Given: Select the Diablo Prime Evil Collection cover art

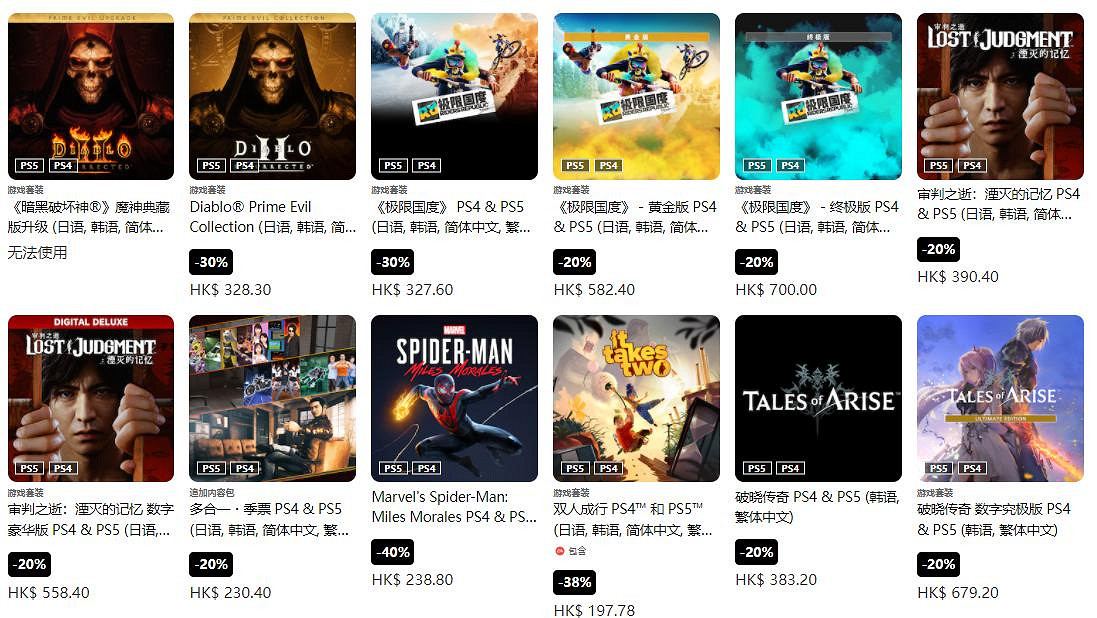Looking at the screenshot, I should [x=272, y=97].
